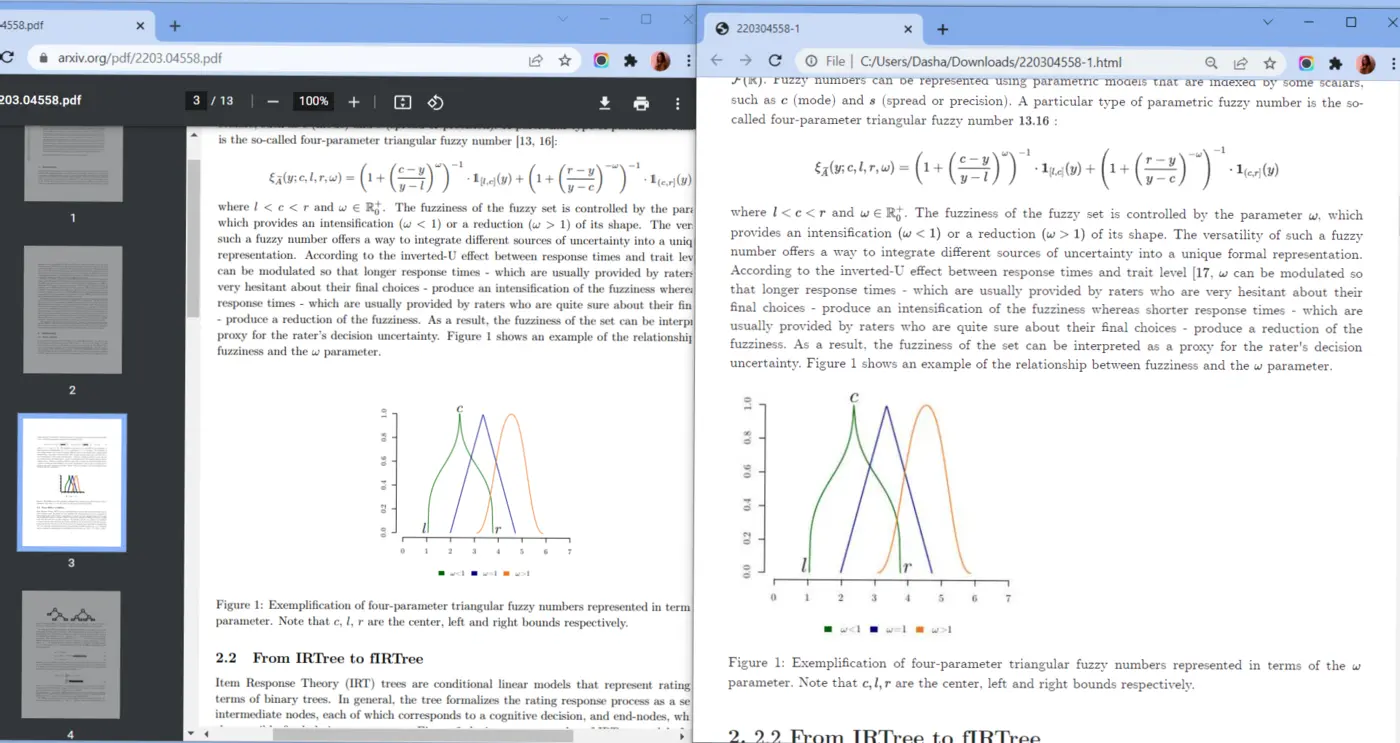Click the PDF page number field
The image size is (1400, 743).
point(197,101)
